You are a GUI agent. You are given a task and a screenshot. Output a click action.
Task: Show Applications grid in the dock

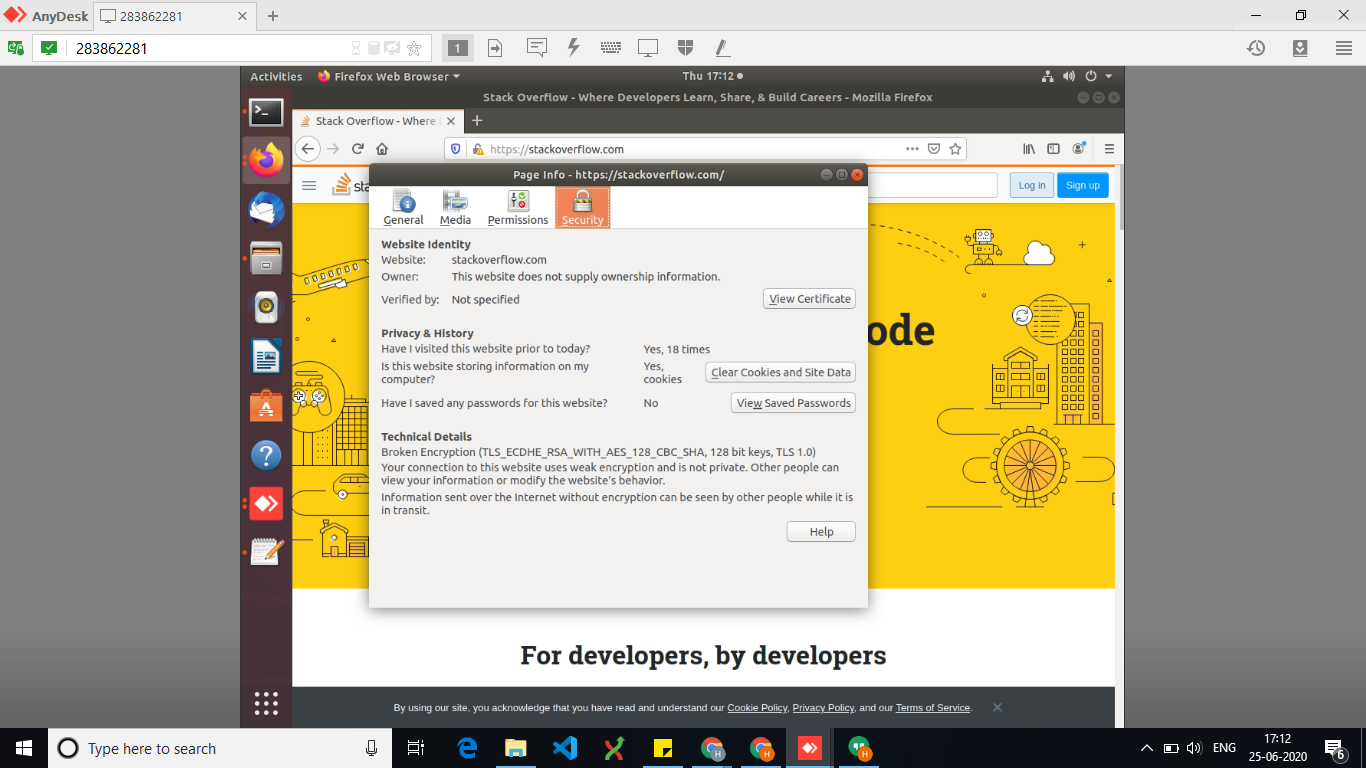pyautogui.click(x=266, y=703)
